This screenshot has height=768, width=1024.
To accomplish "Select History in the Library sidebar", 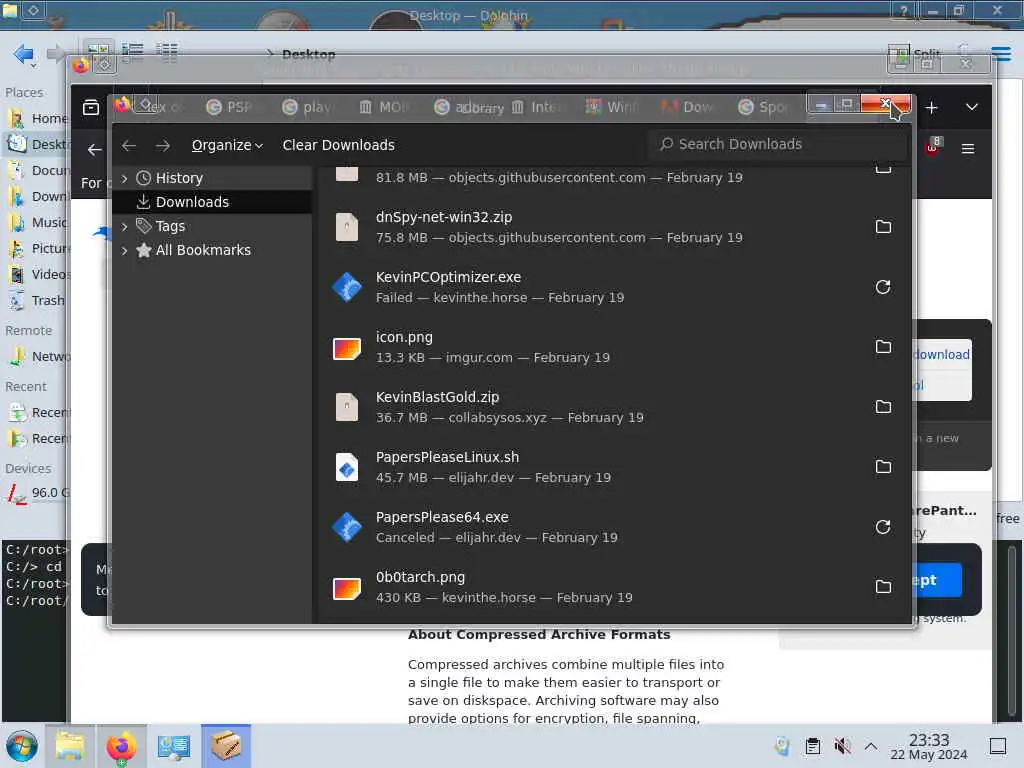I will click(x=179, y=178).
